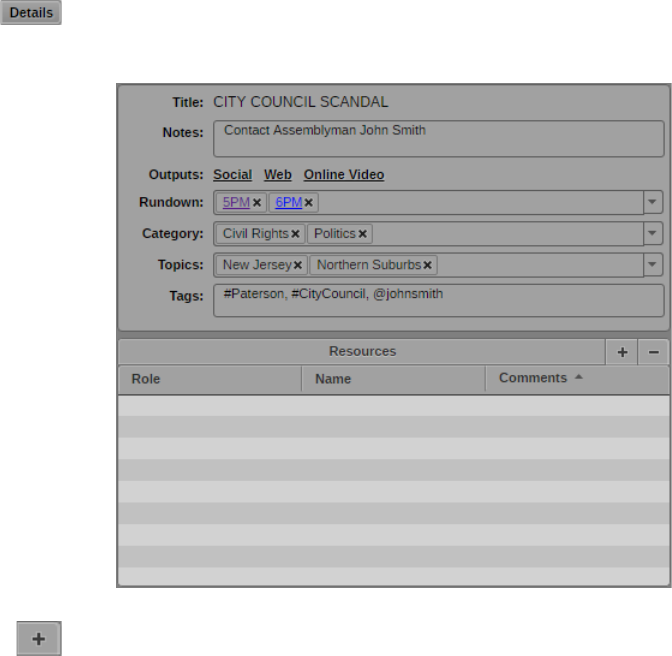
Task: Open the Topics dropdown arrow
Action: [653, 265]
